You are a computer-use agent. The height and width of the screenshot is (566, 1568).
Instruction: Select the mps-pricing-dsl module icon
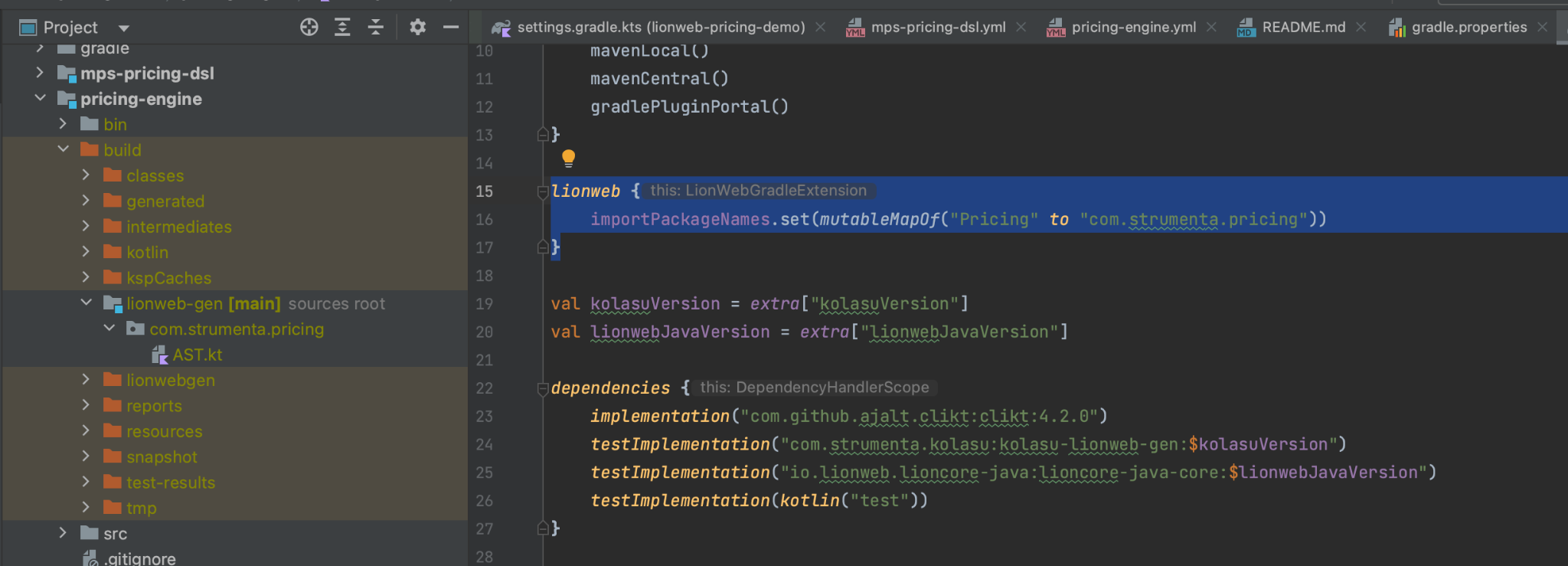pyautogui.click(x=67, y=74)
